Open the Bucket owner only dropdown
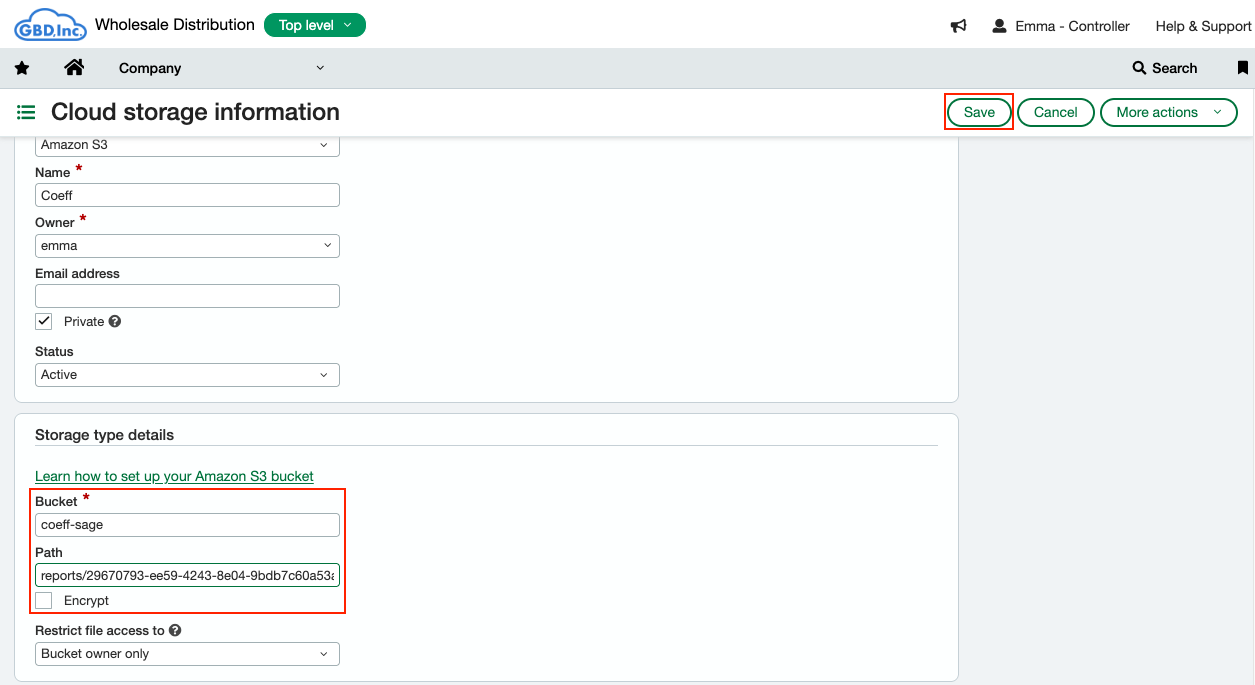 187,654
